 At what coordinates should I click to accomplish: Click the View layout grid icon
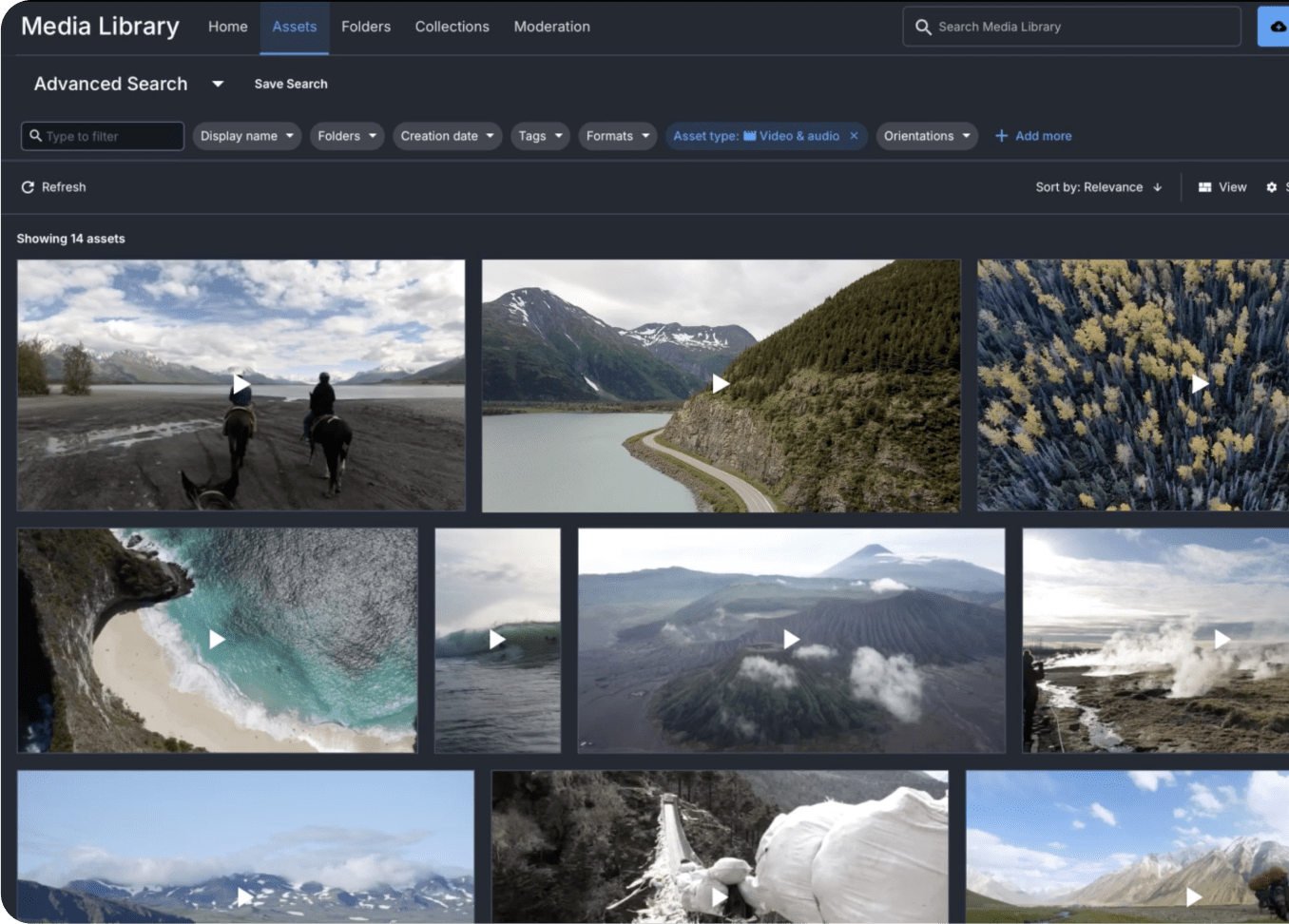tap(1204, 187)
